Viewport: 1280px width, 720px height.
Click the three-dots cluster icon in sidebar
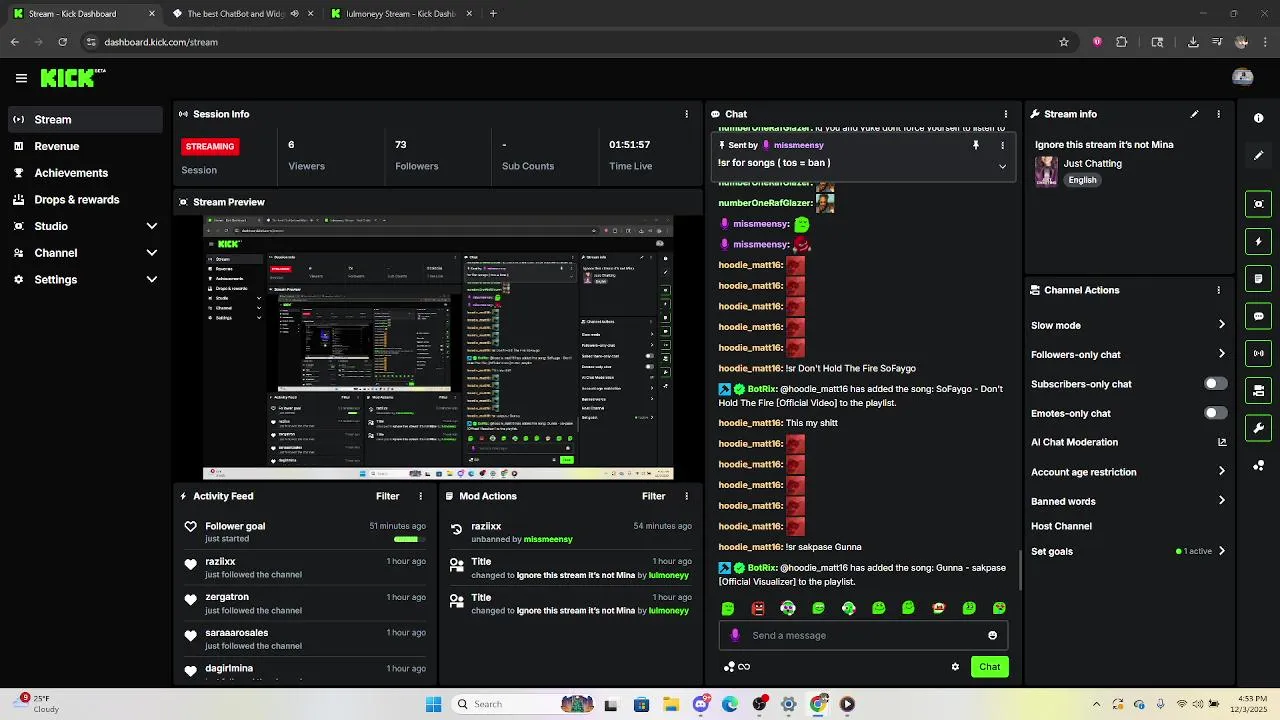(1259, 465)
